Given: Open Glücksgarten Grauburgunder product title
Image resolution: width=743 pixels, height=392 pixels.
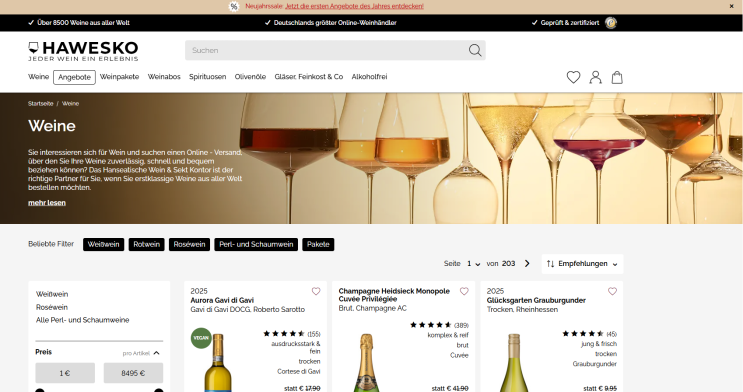Looking at the screenshot, I should (536, 301).
